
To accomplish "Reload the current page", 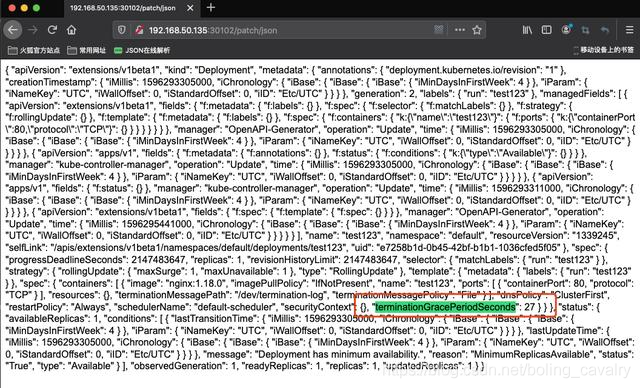I will [x=52, y=30].
